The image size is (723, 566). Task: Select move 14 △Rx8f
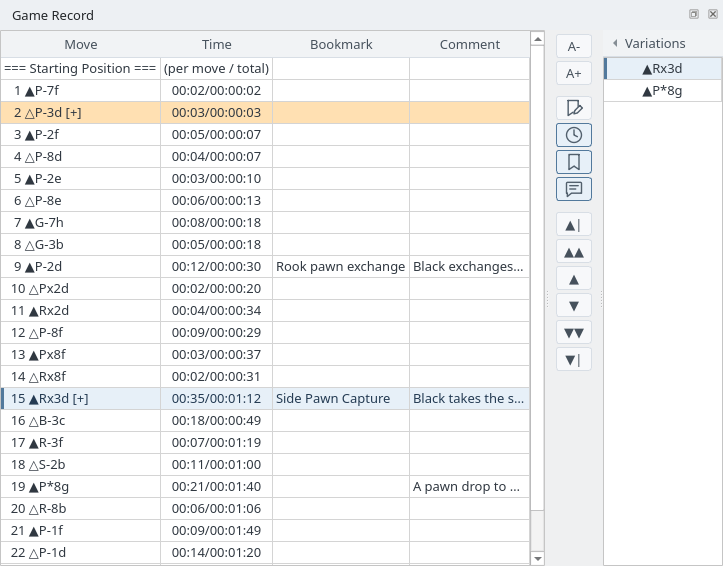click(265, 377)
